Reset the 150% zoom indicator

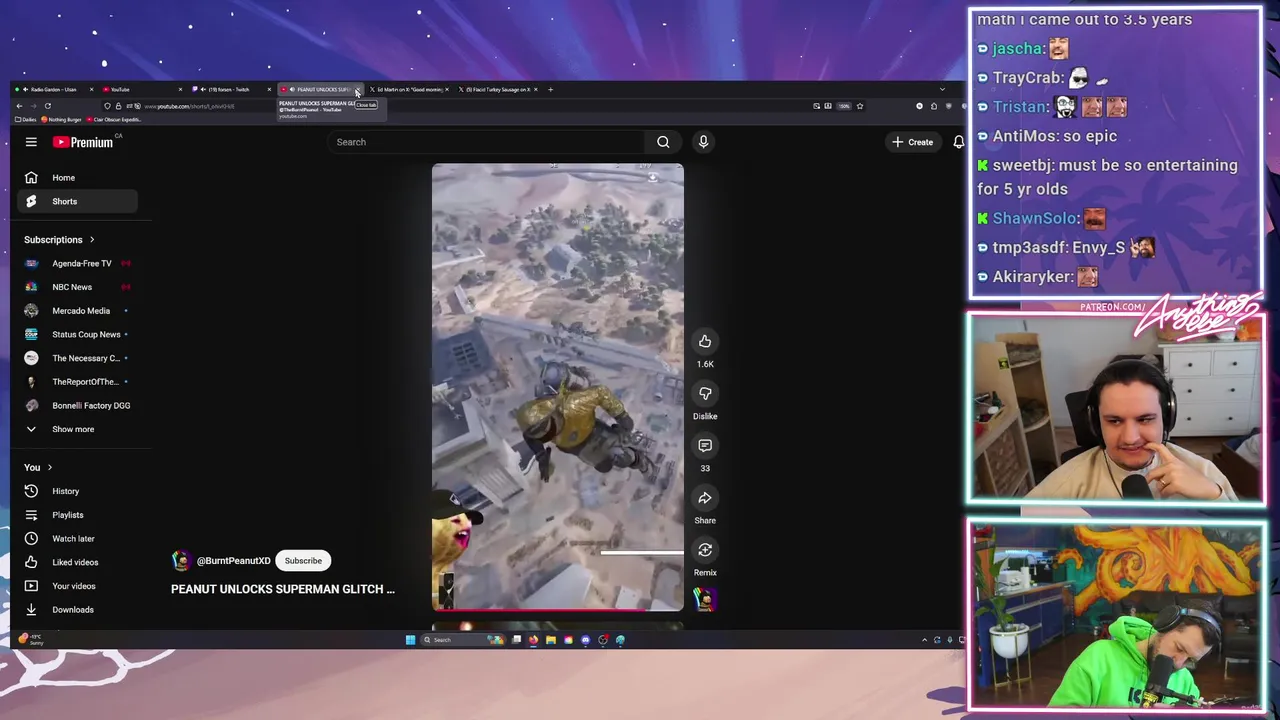click(x=844, y=106)
